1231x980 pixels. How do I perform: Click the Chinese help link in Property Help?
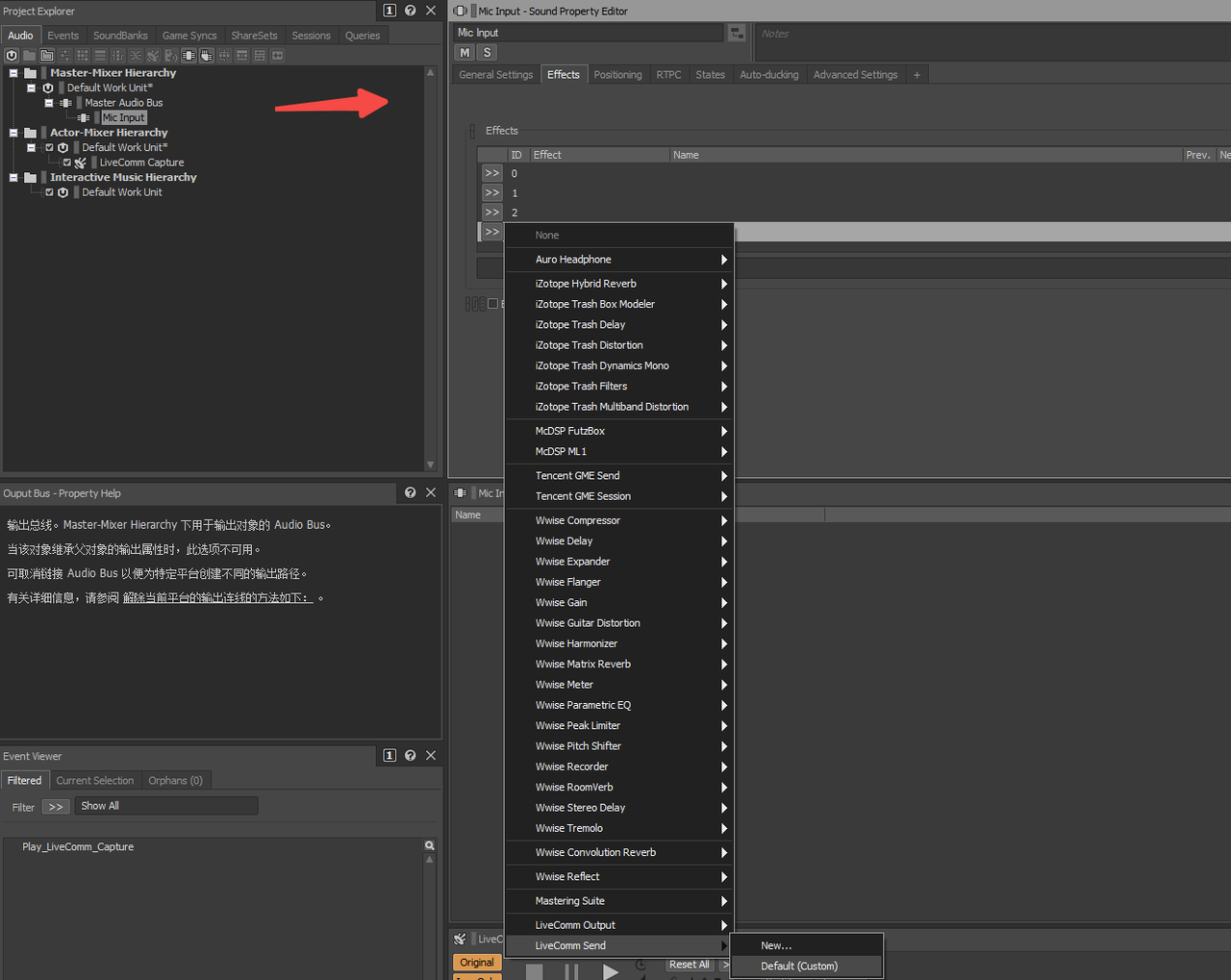[217, 598]
